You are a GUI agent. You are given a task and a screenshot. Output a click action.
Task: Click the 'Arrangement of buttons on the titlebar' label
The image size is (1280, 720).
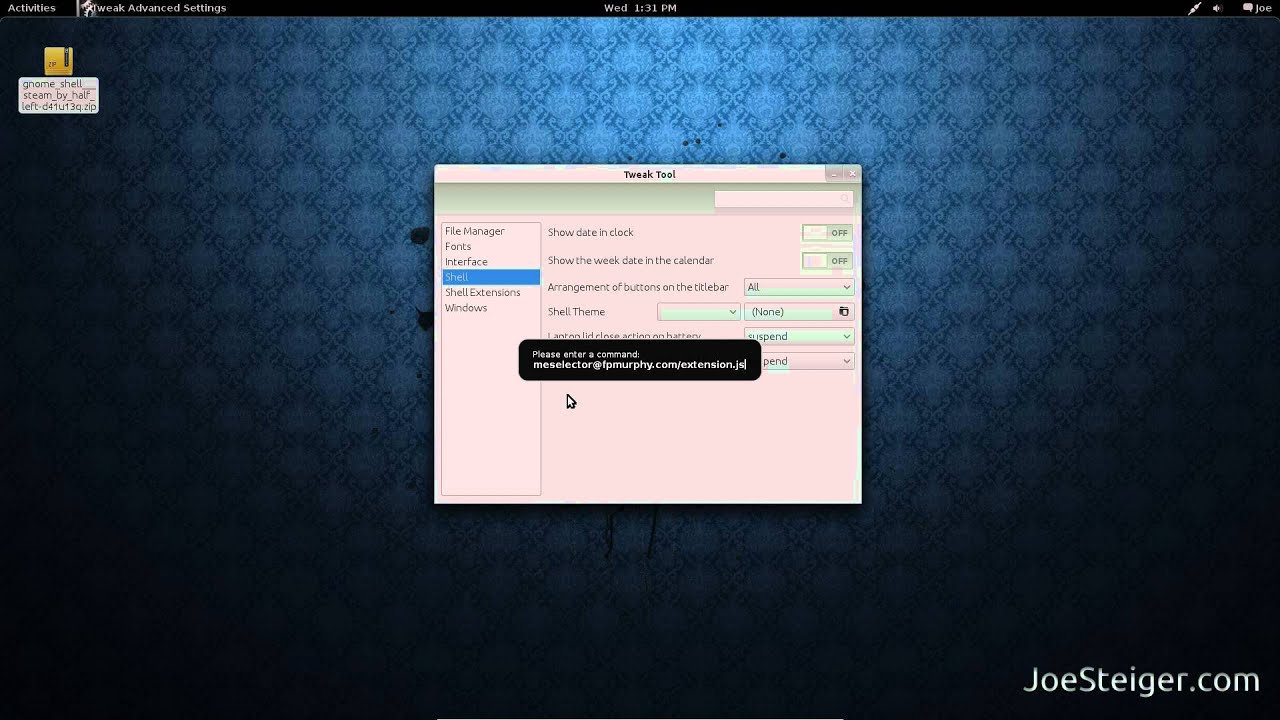638,287
